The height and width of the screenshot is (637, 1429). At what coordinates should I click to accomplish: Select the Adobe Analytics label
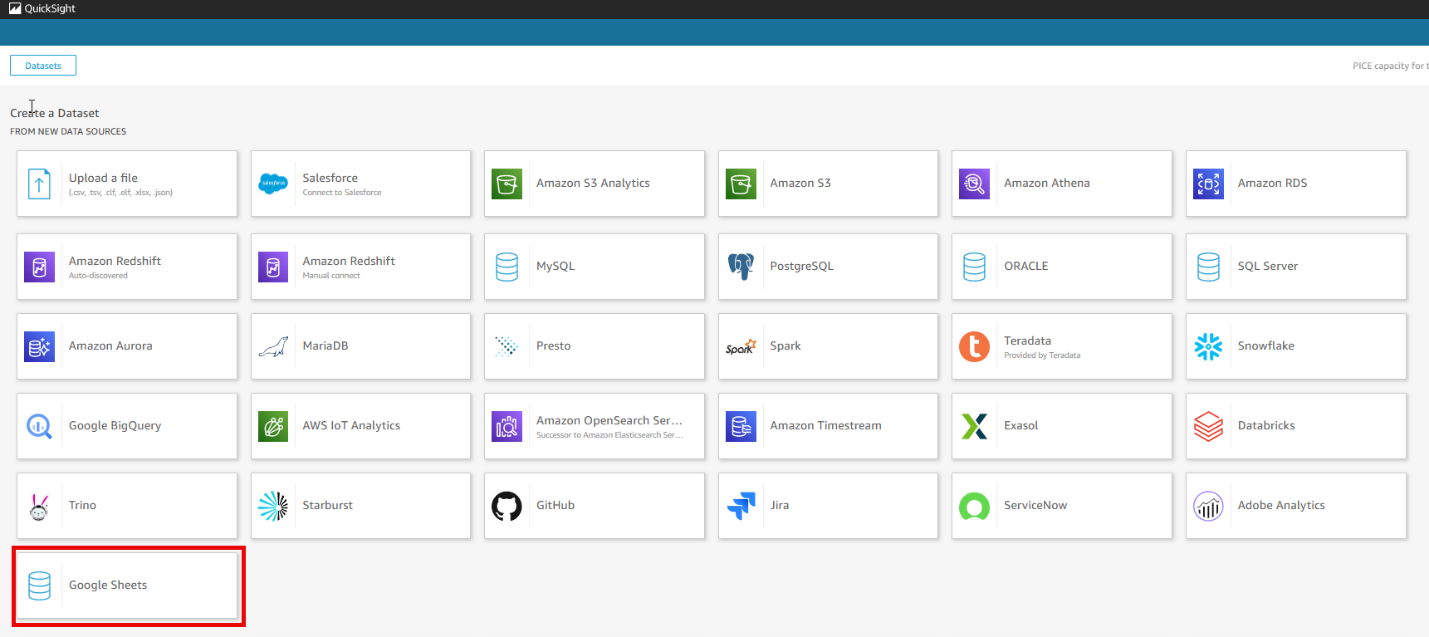[x=1281, y=506]
